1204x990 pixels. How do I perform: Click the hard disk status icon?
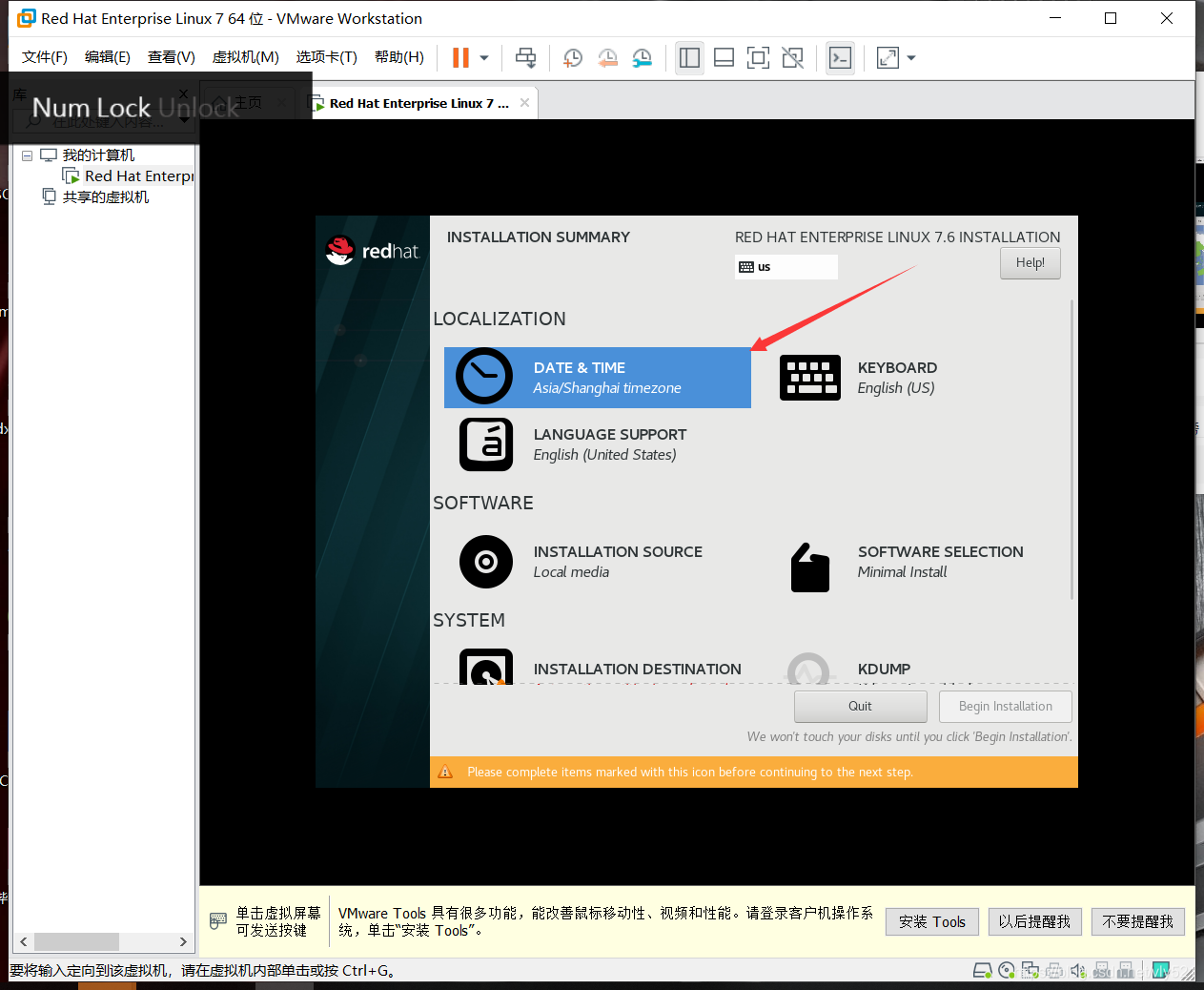click(982, 971)
